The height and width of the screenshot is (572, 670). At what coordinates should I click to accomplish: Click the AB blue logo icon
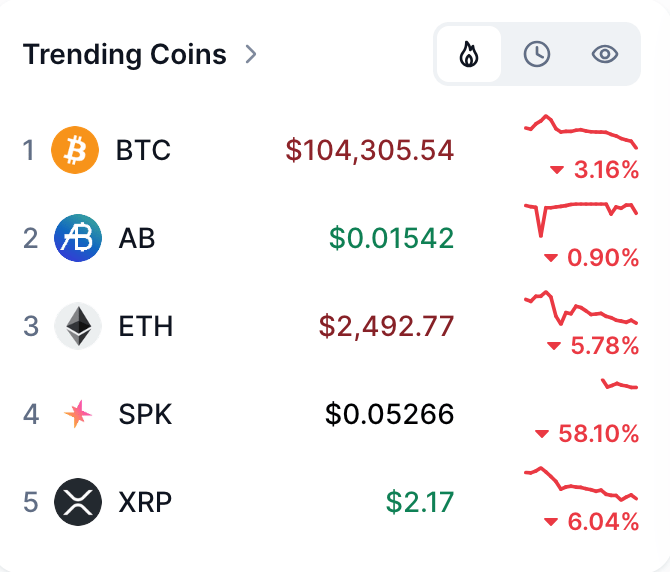coord(78,238)
